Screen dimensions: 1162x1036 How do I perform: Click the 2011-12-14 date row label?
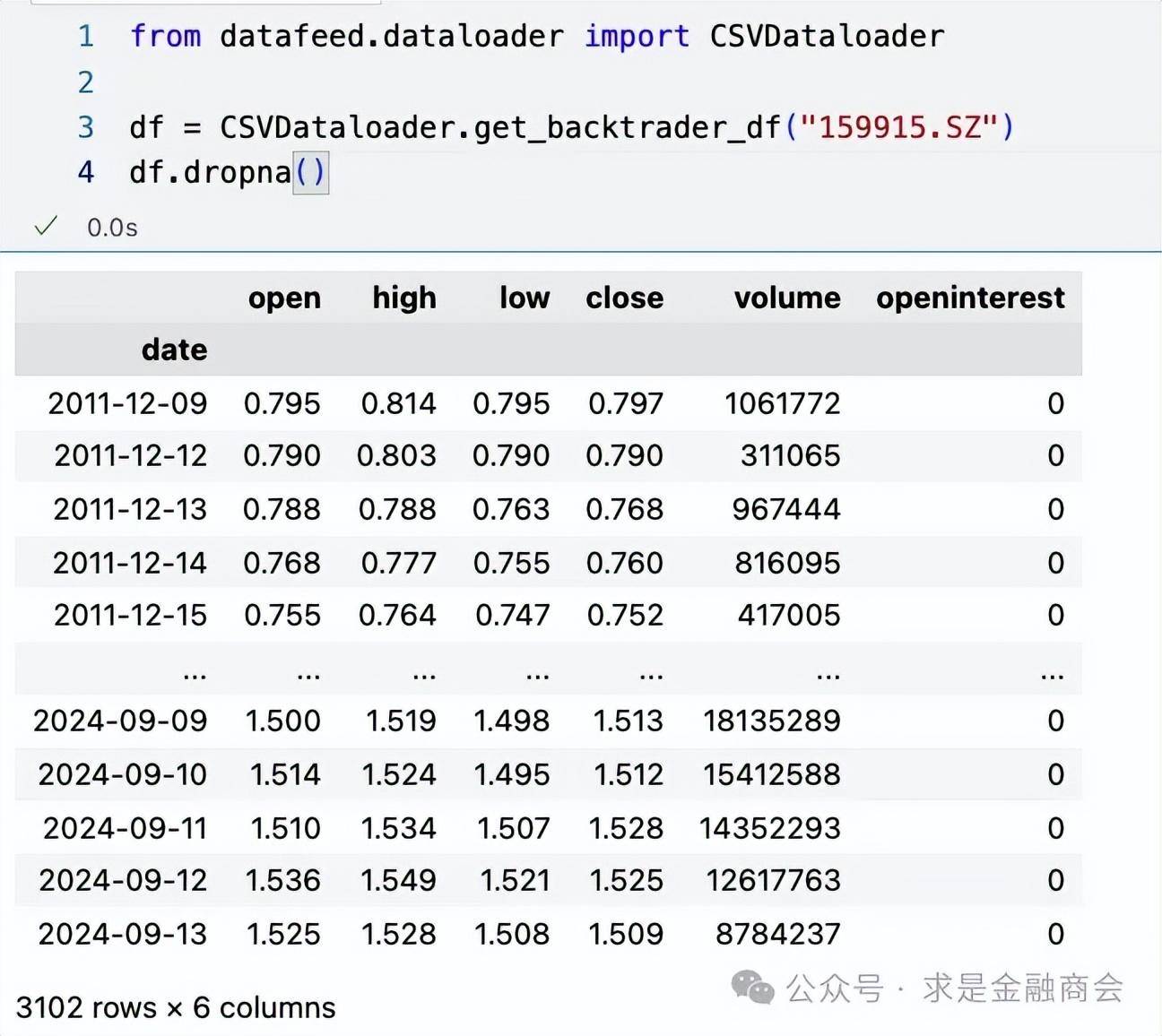pos(130,563)
